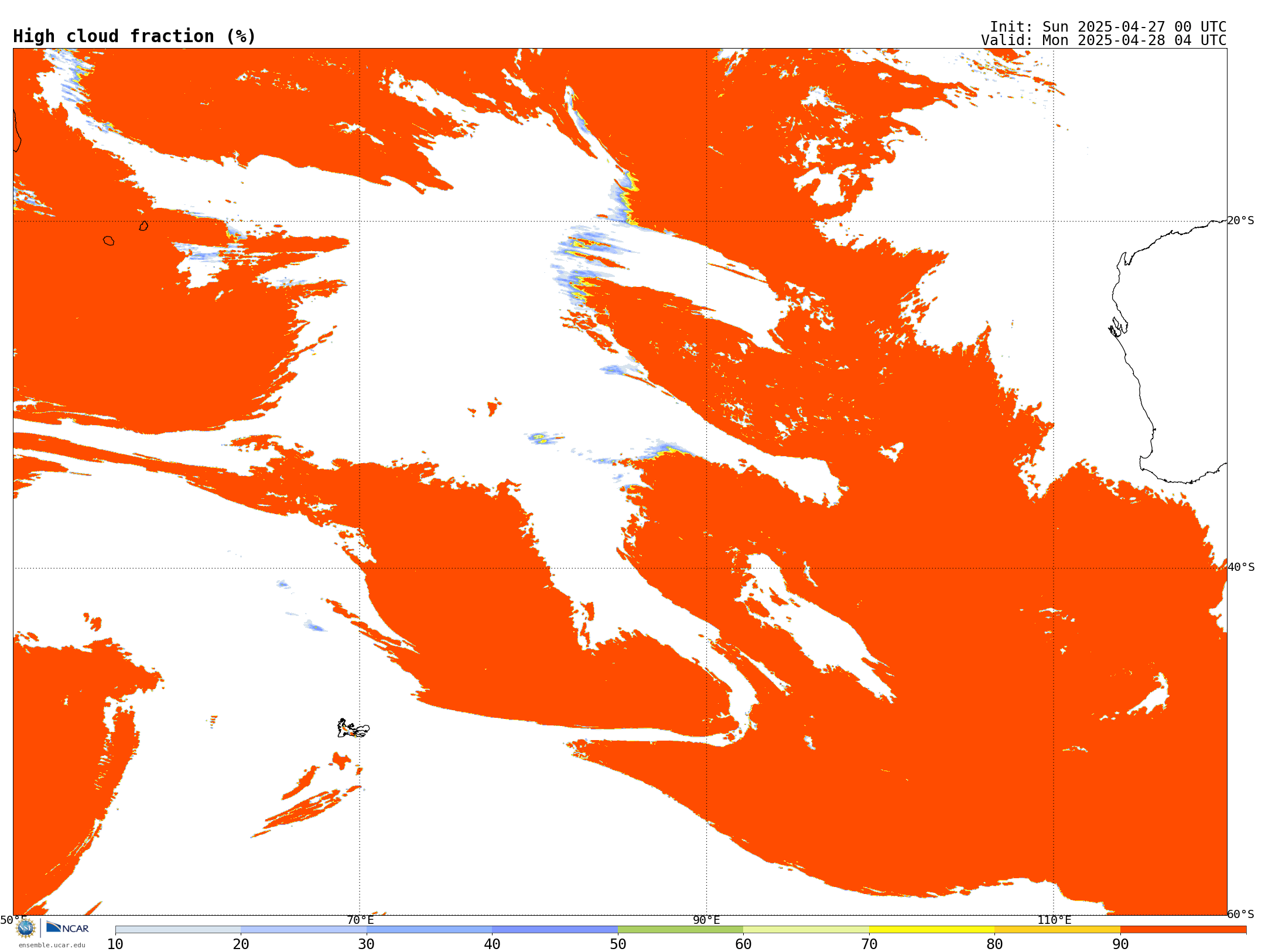
Task: Click the 20°S latitude label
Action: 1240,221
